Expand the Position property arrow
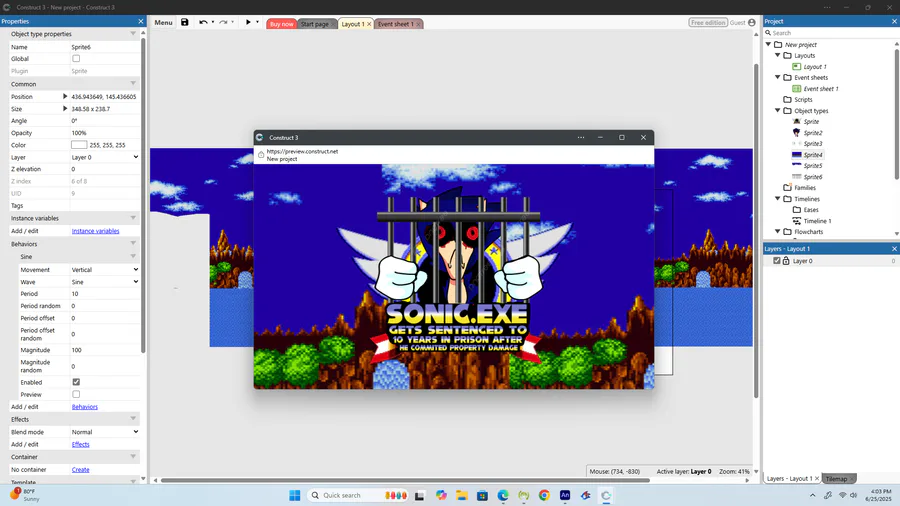The width and height of the screenshot is (900, 506). pyautogui.click(x=65, y=96)
